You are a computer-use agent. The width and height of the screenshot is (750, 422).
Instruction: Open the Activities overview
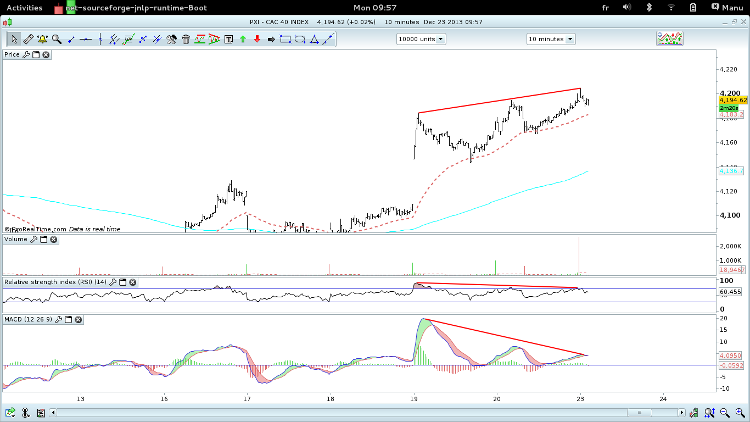pyautogui.click(x=24, y=8)
